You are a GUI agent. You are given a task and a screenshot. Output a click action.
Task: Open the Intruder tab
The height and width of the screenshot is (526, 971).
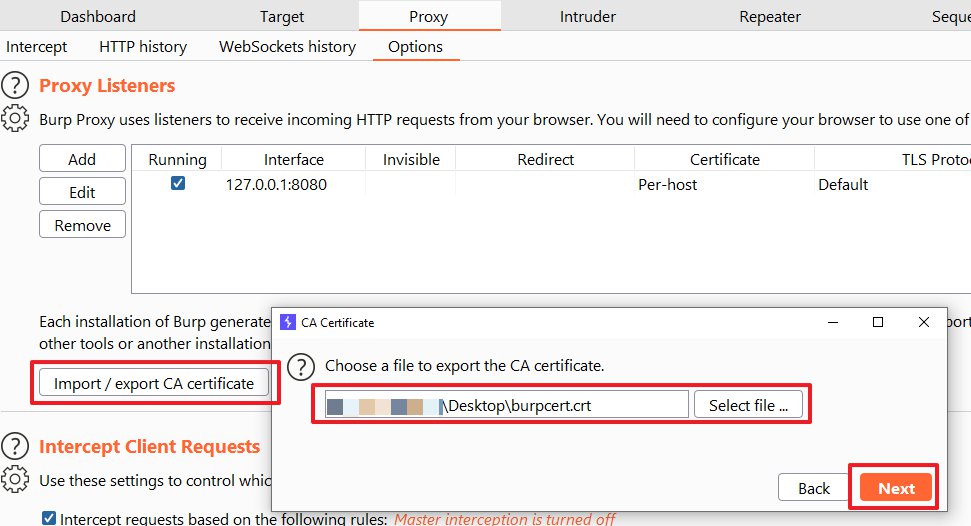[588, 17]
